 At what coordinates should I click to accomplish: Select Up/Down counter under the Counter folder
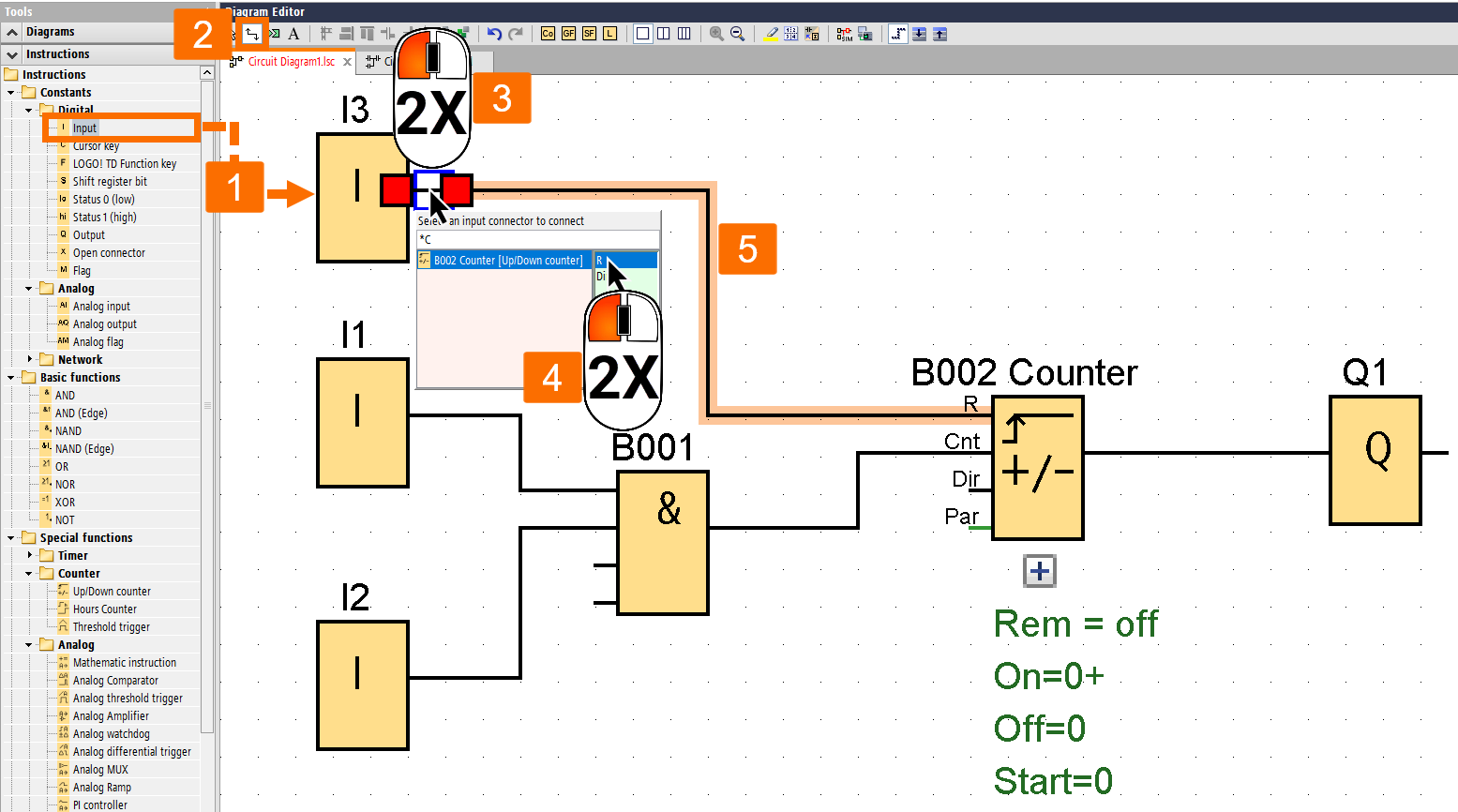(x=112, y=591)
